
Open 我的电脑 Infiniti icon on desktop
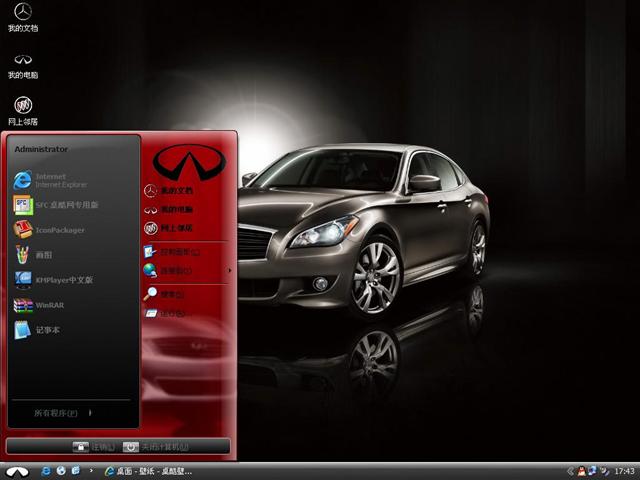click(23, 66)
